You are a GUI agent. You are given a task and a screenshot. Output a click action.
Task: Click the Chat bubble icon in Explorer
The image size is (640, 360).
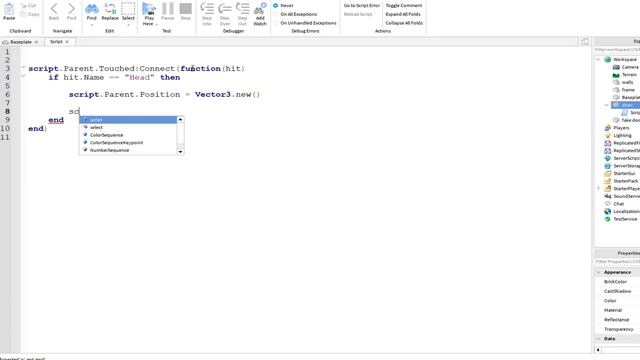pos(607,204)
